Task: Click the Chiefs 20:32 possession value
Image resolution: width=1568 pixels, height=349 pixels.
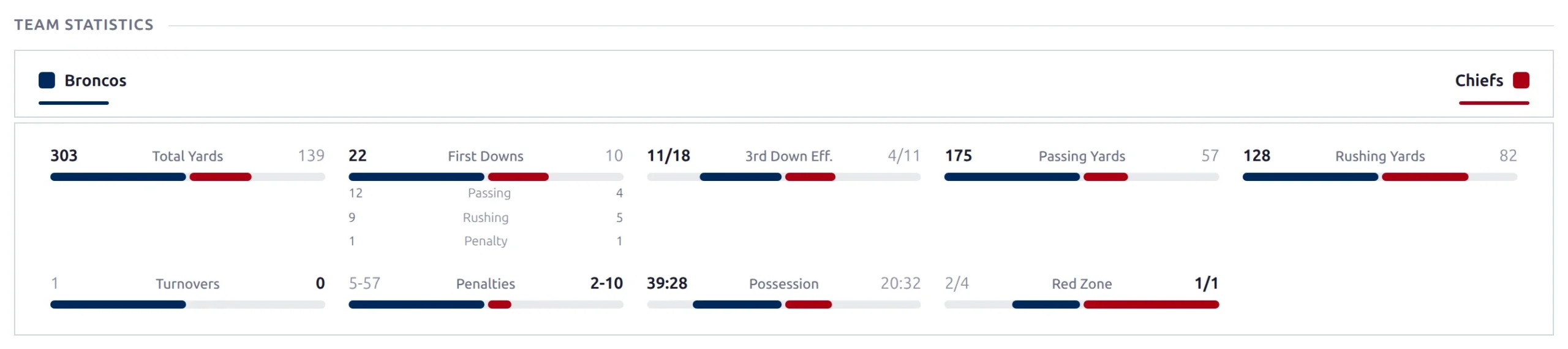Action: 900,283
